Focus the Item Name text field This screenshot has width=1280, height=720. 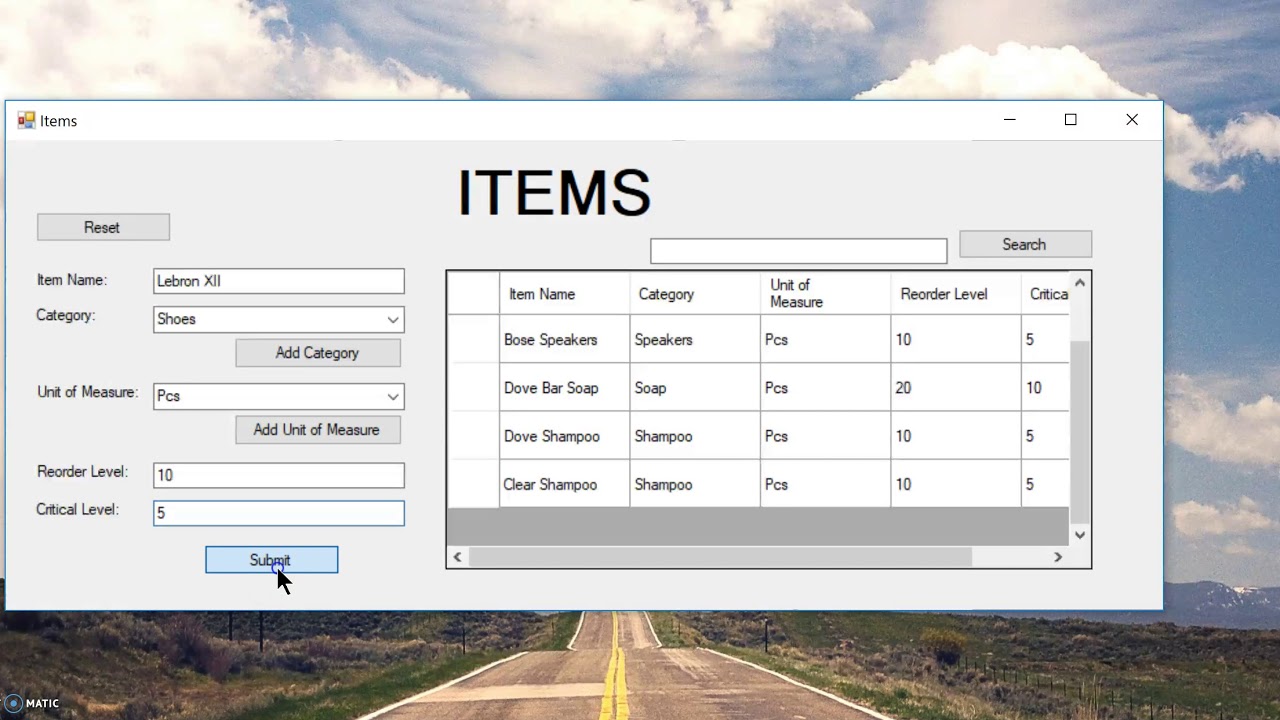[x=279, y=281]
